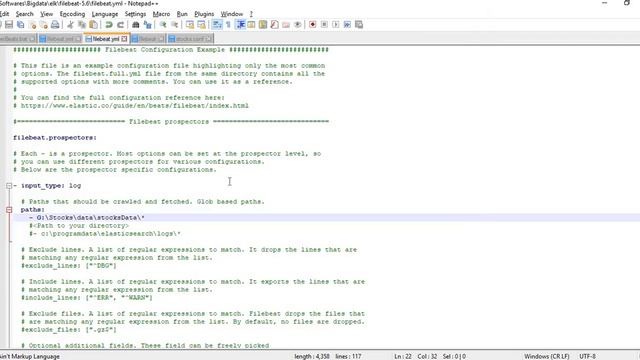The width and height of the screenshot is (640, 360).
Task: Open the Settings menu
Action: pyautogui.click(x=135, y=14)
